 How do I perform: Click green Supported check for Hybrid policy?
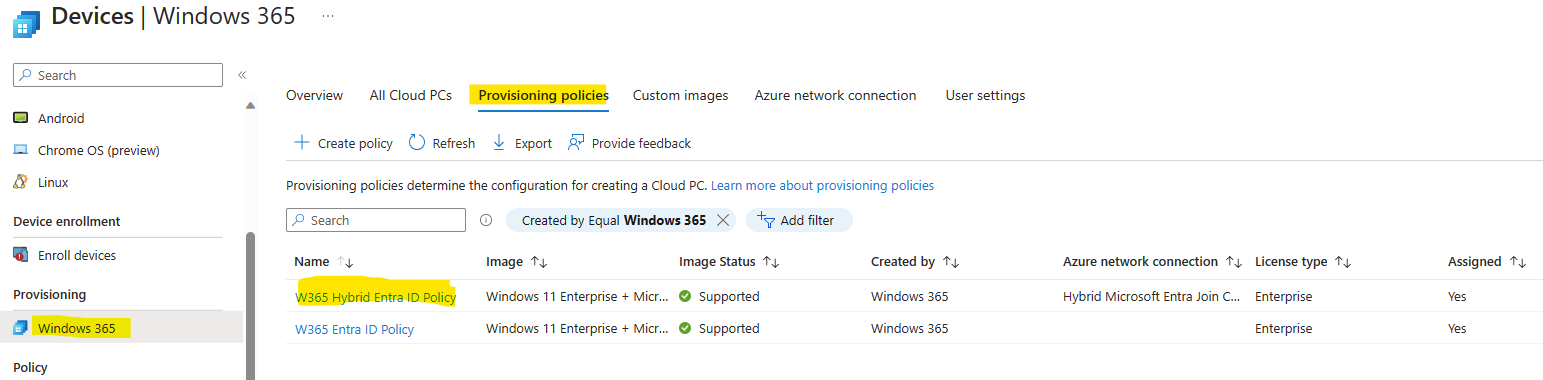pos(685,296)
